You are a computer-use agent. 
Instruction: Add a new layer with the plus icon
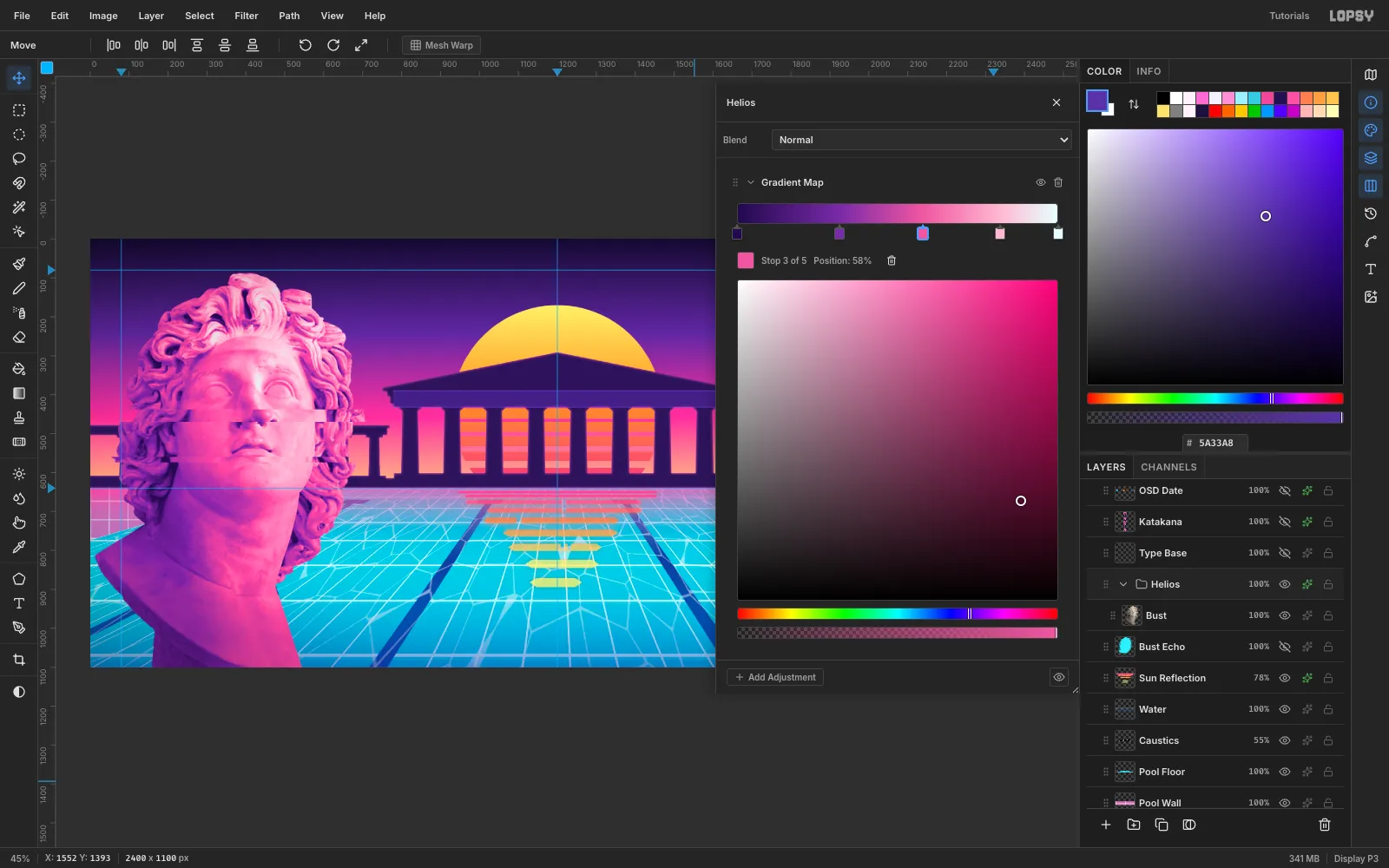(x=1106, y=825)
